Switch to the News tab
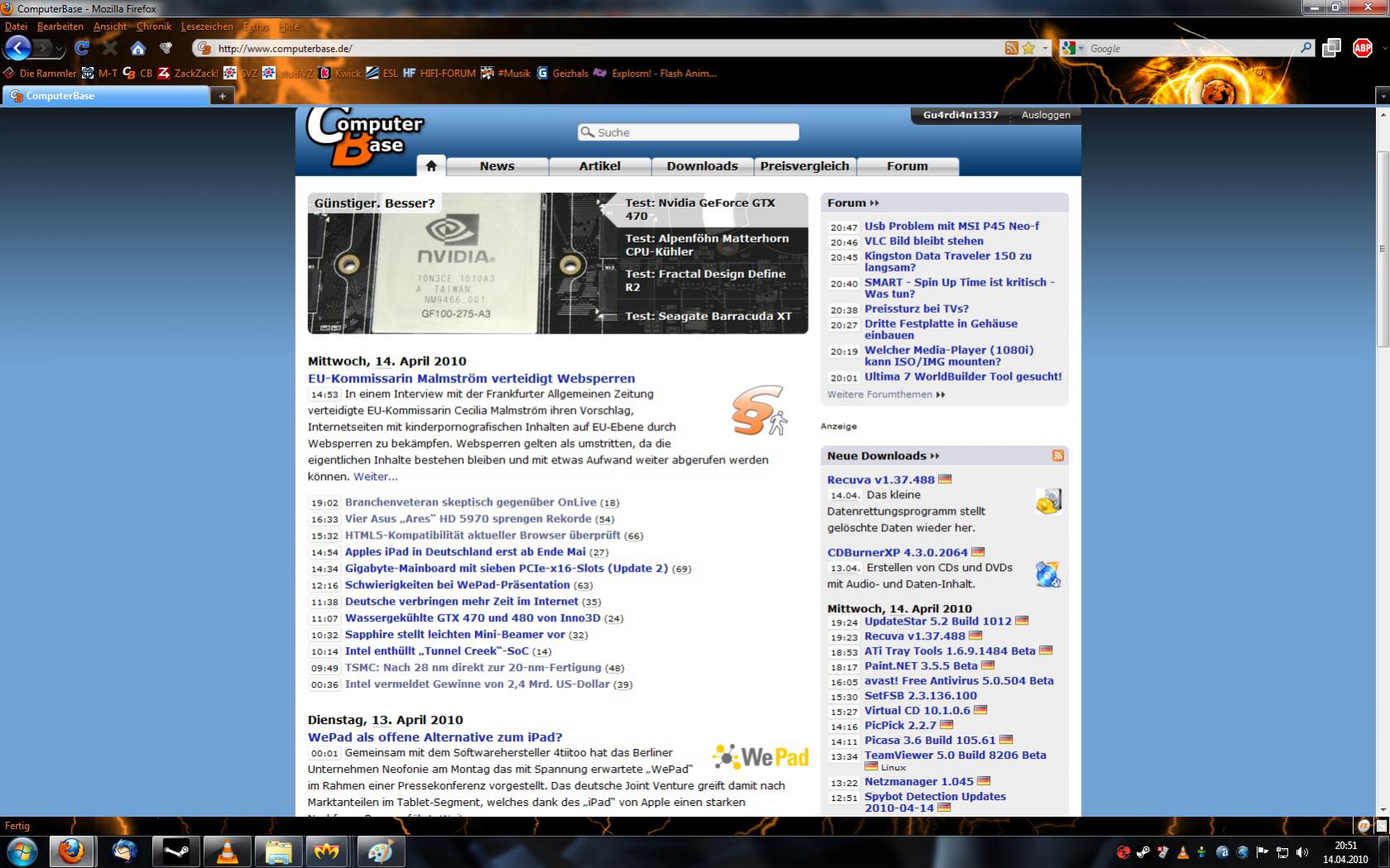The height and width of the screenshot is (868, 1390). pos(497,166)
